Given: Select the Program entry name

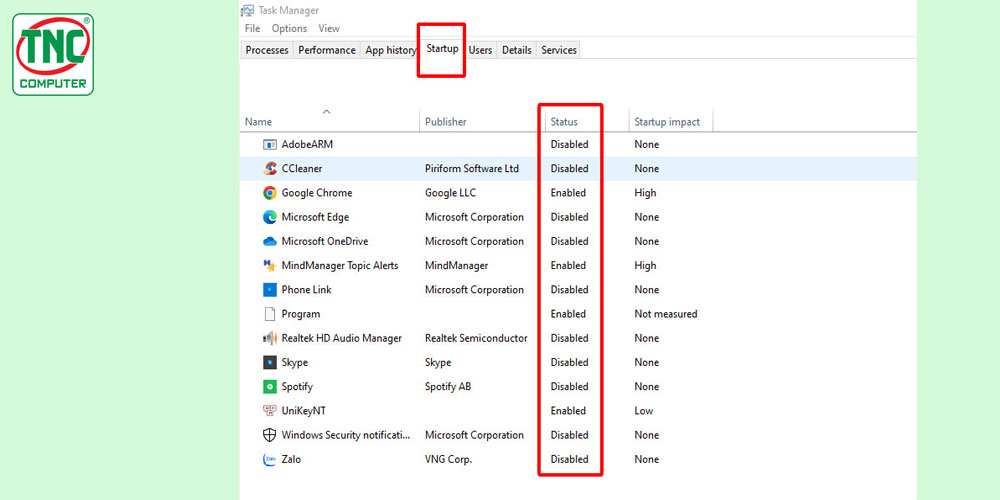Looking at the screenshot, I should pyautogui.click(x=301, y=314).
